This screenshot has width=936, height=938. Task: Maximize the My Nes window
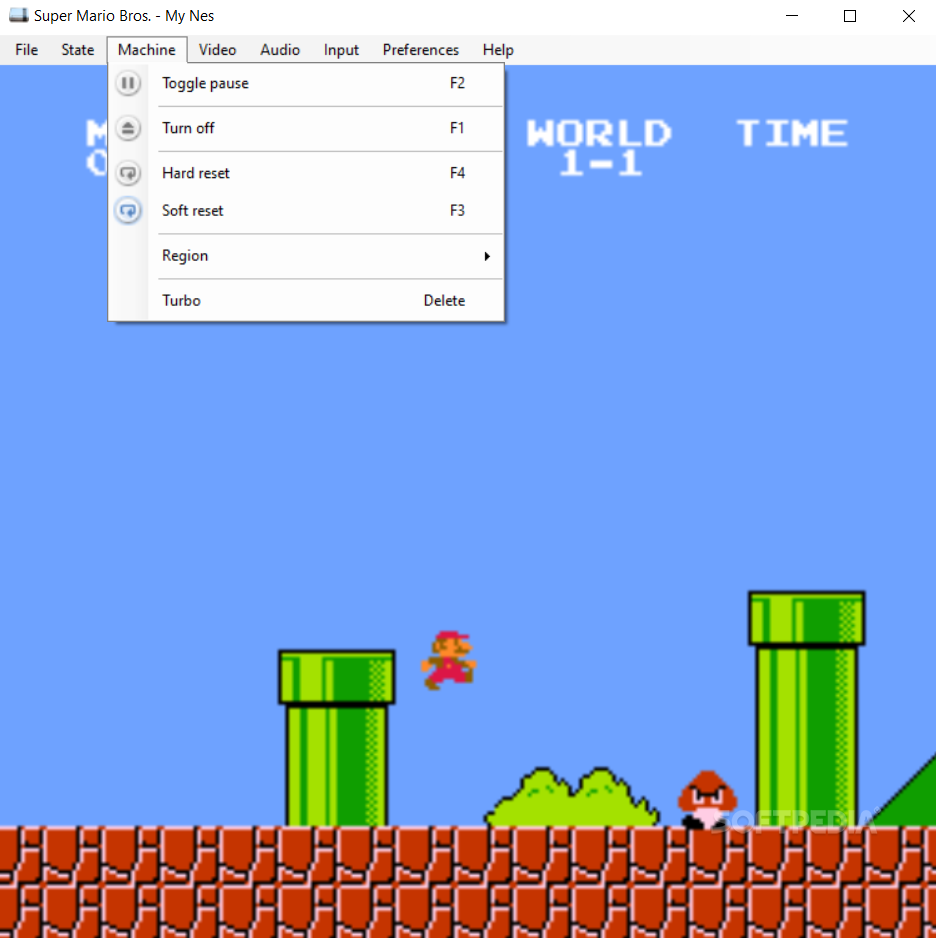pyautogui.click(x=849, y=16)
